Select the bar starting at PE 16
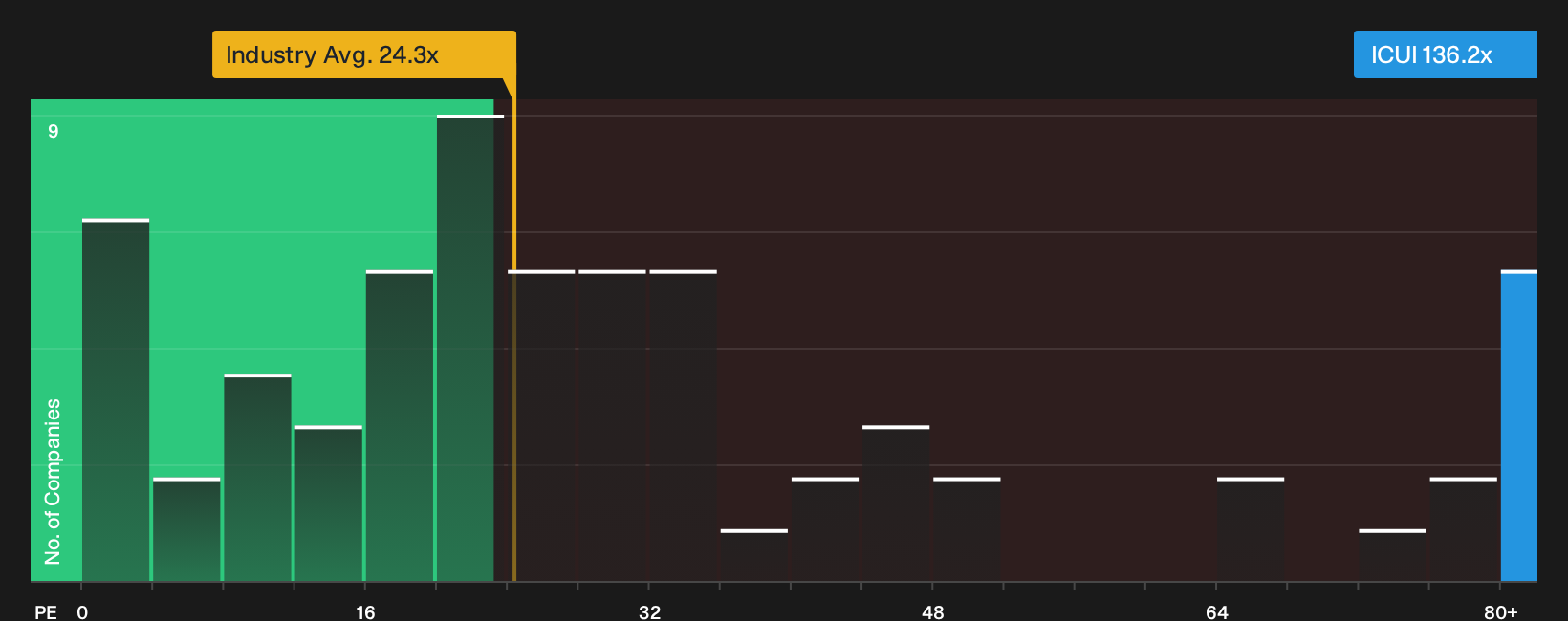This screenshot has width=1568, height=621. (400, 426)
